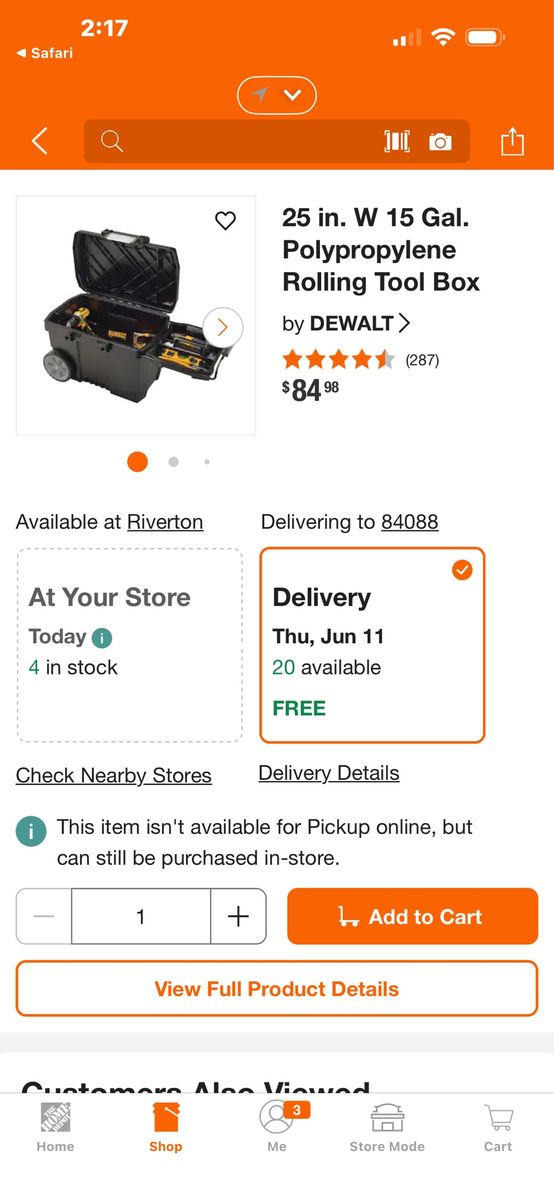Select the At Your Store option
The image size is (554, 1200).
click(129, 645)
